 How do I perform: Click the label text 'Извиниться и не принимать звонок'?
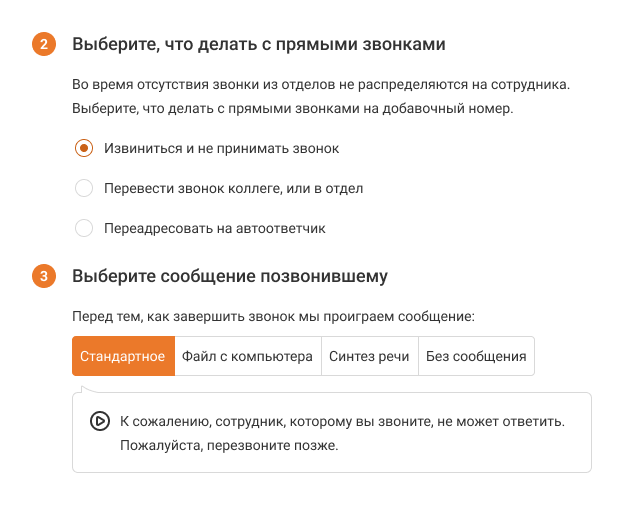coord(221,148)
